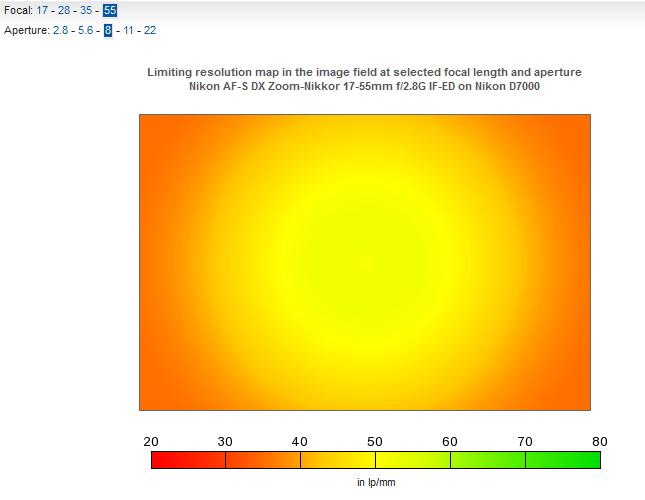Click the 'Nikon AF-S DX Zoom-Nikkor 17-55mm' subtitle
The width and height of the screenshot is (645, 500).
tap(364, 86)
